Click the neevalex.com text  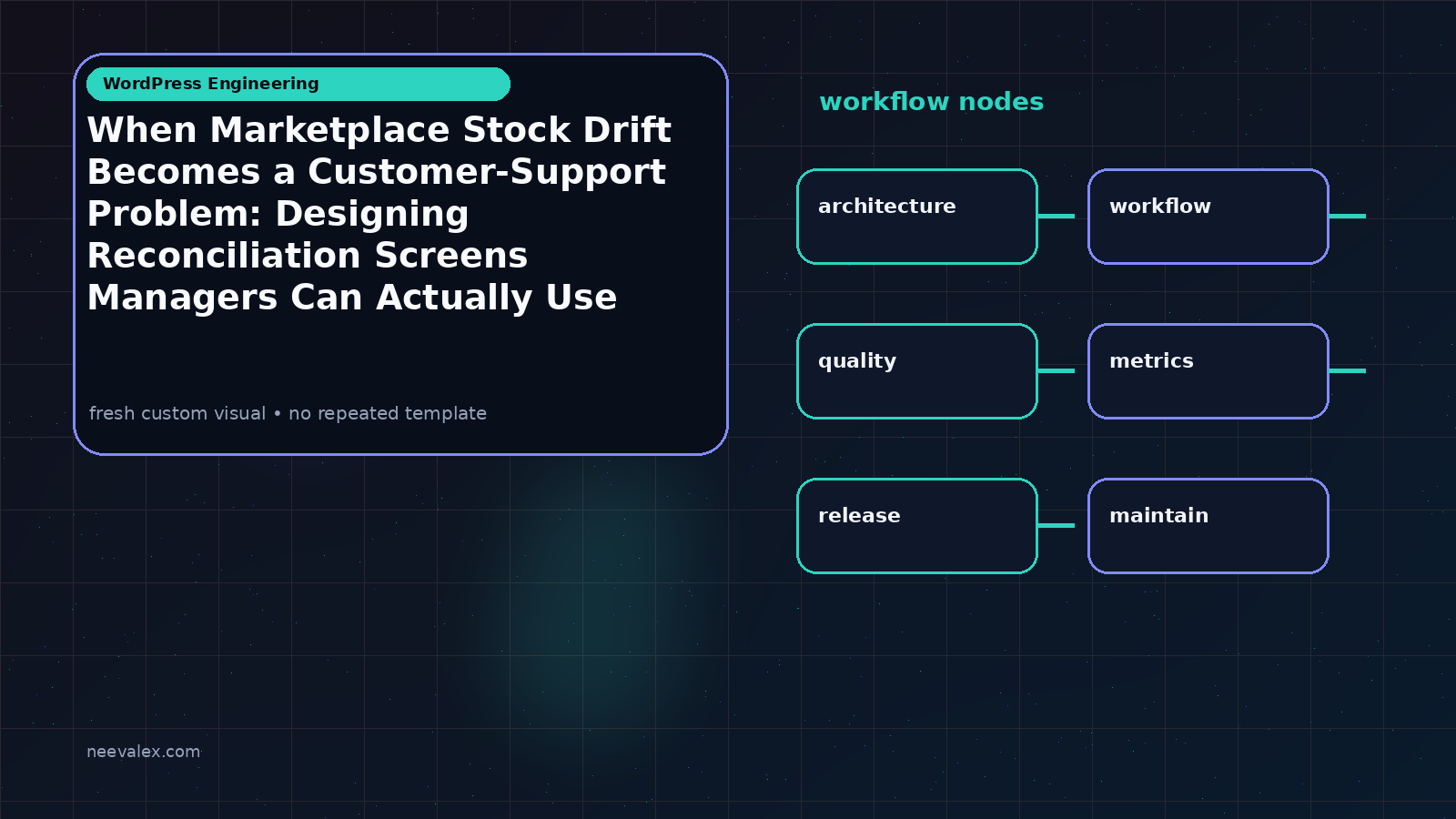[x=143, y=752]
